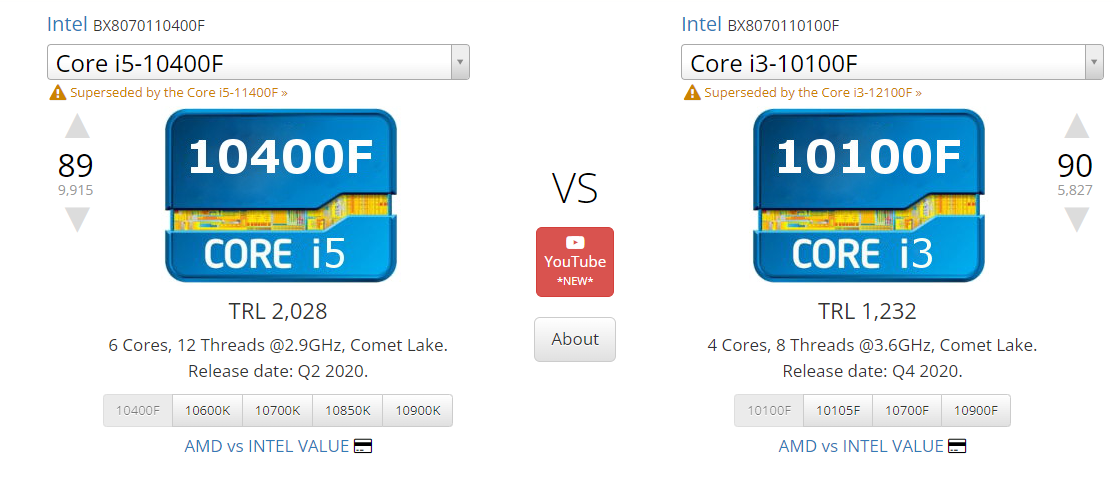
Task: Switch left CPU to 10600K
Action: click(207, 410)
